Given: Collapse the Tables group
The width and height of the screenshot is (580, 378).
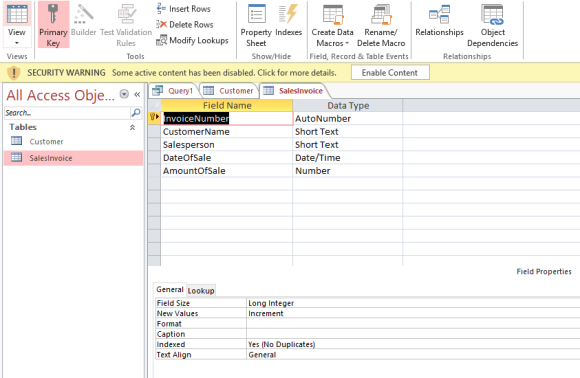Looking at the screenshot, I should 132,127.
